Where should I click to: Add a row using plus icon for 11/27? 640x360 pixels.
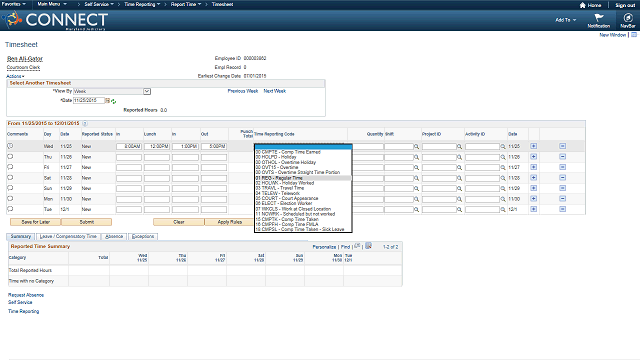(533, 167)
